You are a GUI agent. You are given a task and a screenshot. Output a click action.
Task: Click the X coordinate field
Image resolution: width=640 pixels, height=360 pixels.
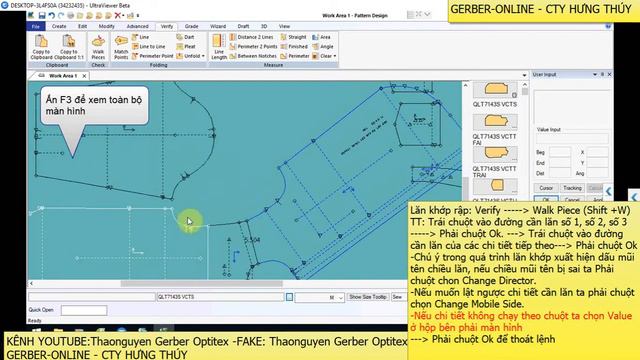point(598,152)
